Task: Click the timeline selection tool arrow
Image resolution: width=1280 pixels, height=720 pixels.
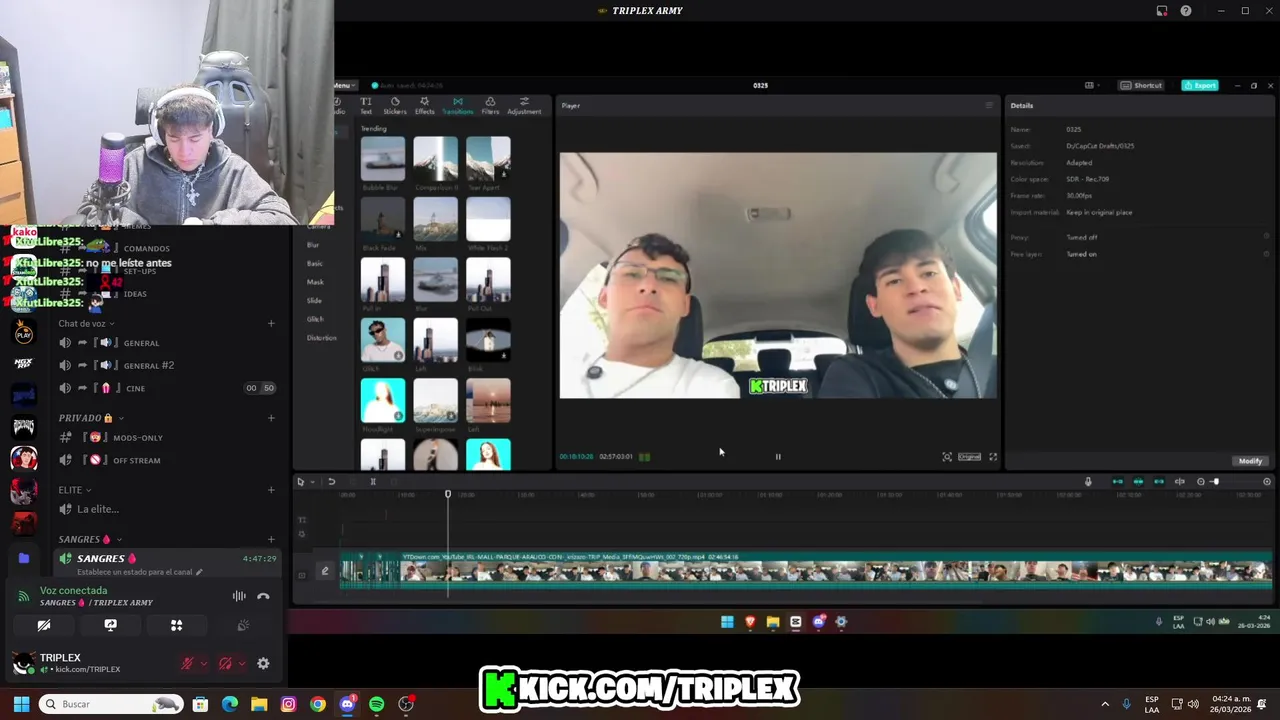Action: (x=300, y=482)
